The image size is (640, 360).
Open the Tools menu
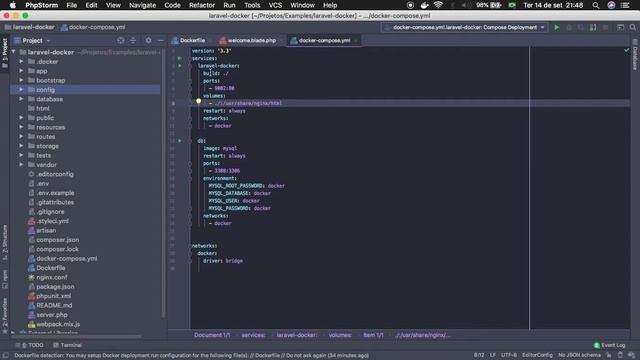(252, 5)
